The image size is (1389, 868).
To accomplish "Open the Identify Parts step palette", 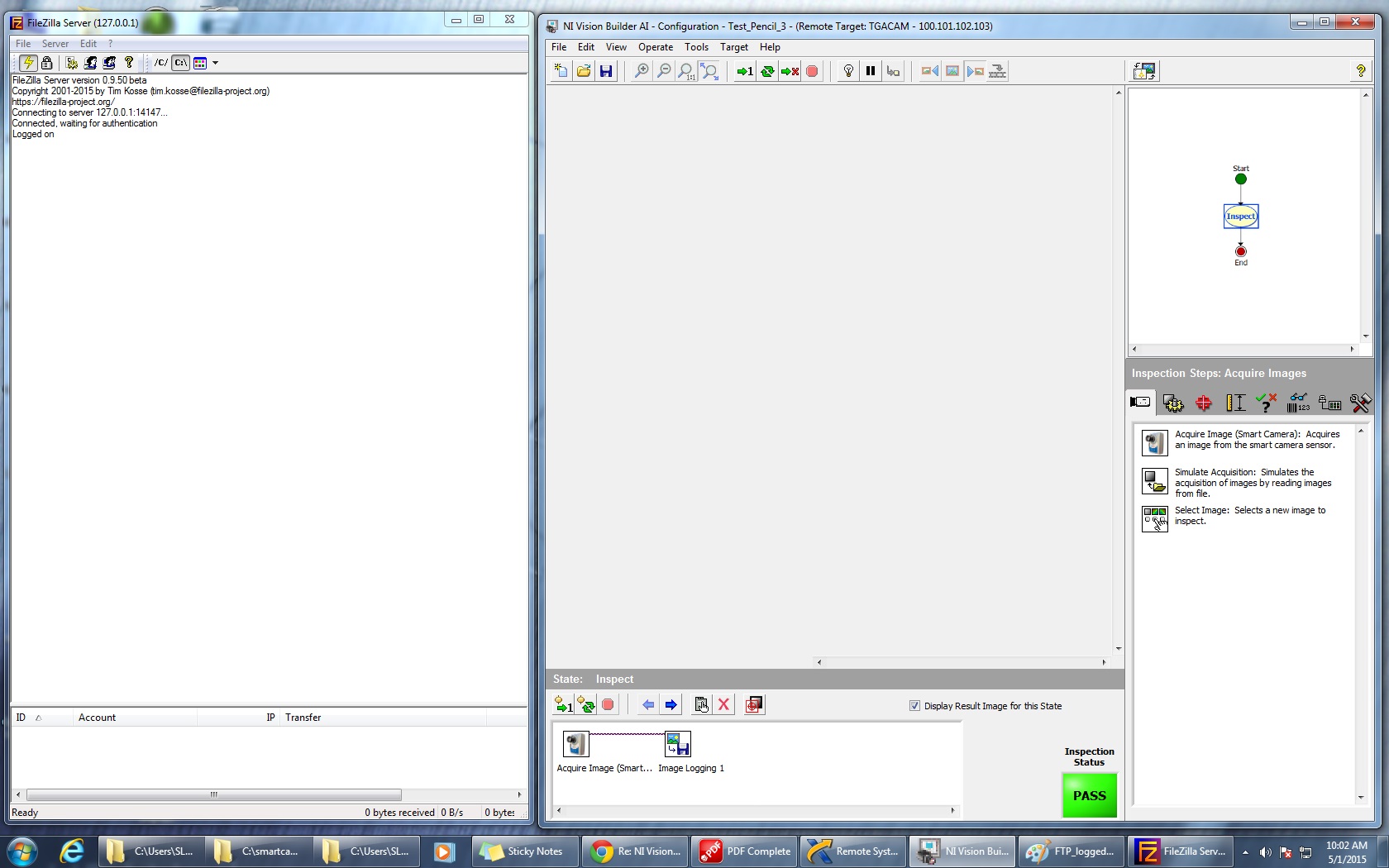I will coord(1297,403).
